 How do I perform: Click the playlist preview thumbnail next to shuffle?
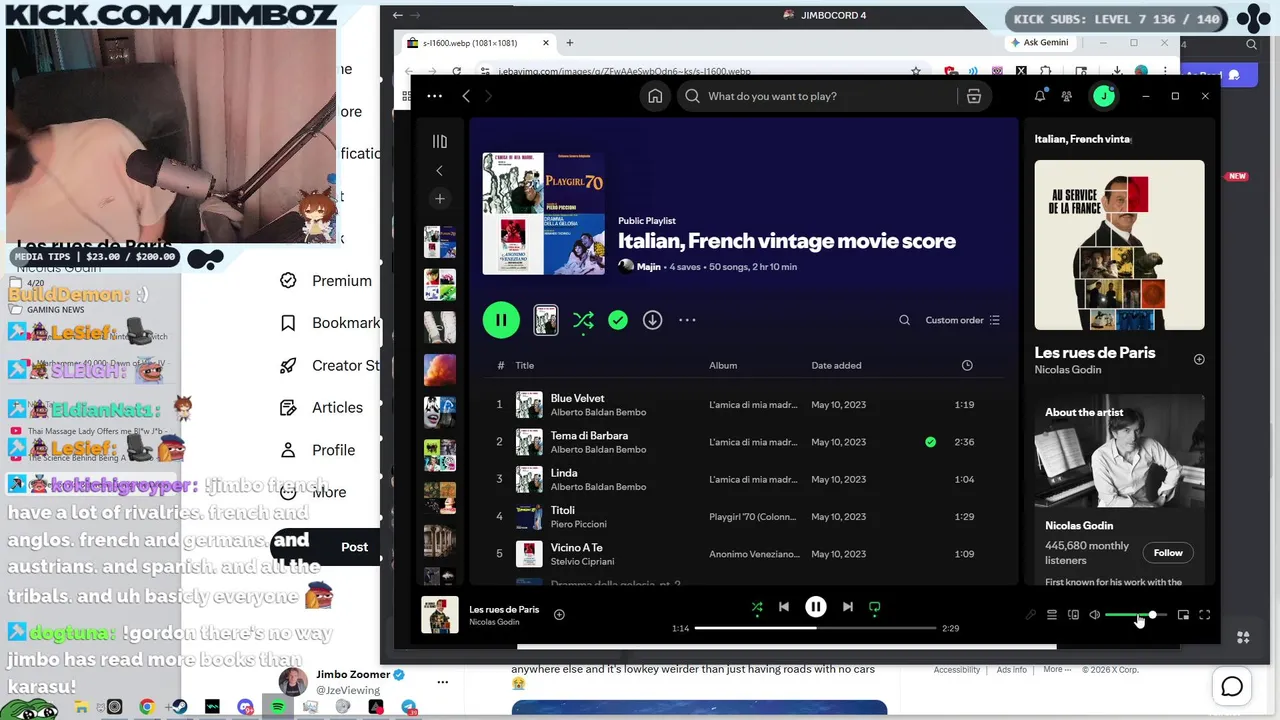(546, 320)
